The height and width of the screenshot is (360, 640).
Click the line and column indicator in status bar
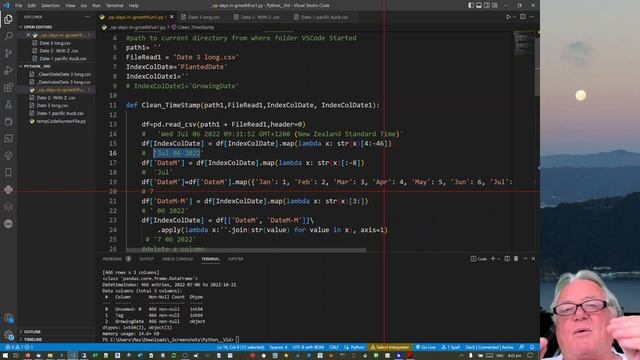pos(240,347)
